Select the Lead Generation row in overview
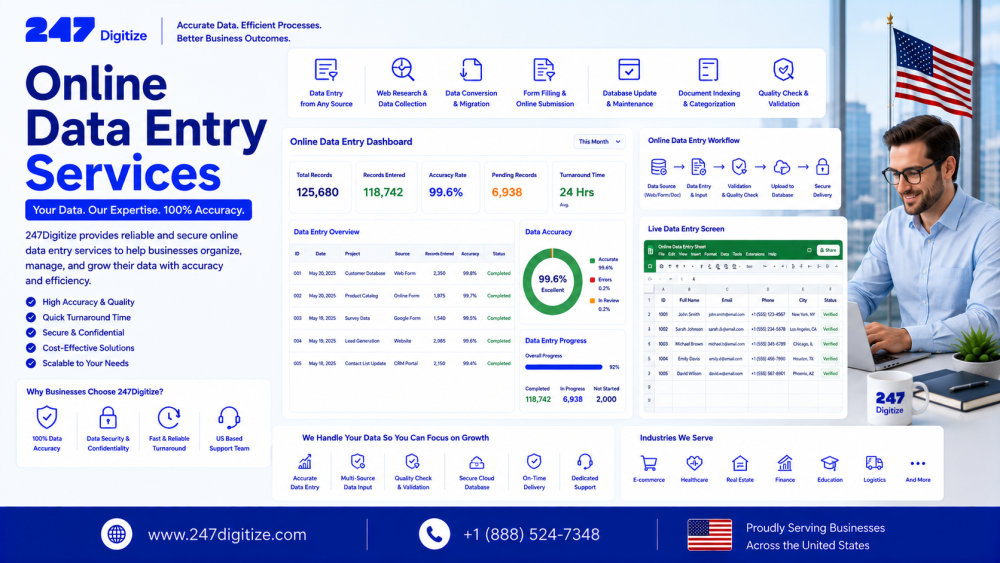This screenshot has height=563, width=1000. coord(402,341)
